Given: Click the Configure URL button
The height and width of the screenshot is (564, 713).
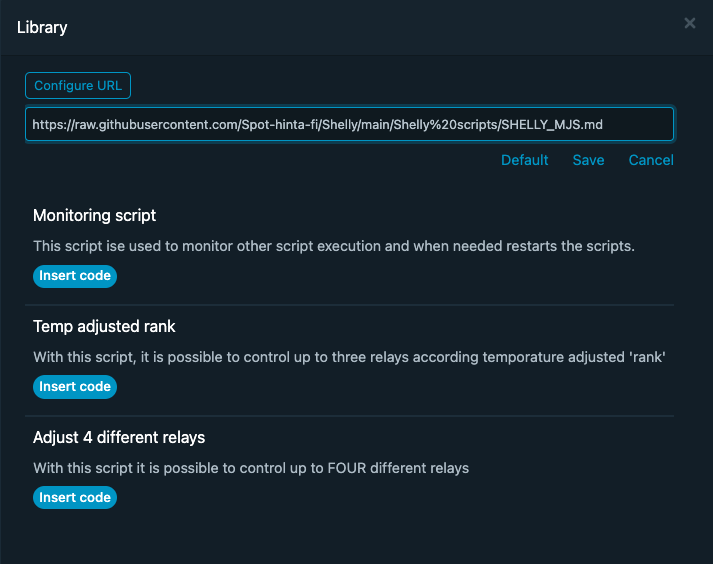Looking at the screenshot, I should [x=78, y=86].
